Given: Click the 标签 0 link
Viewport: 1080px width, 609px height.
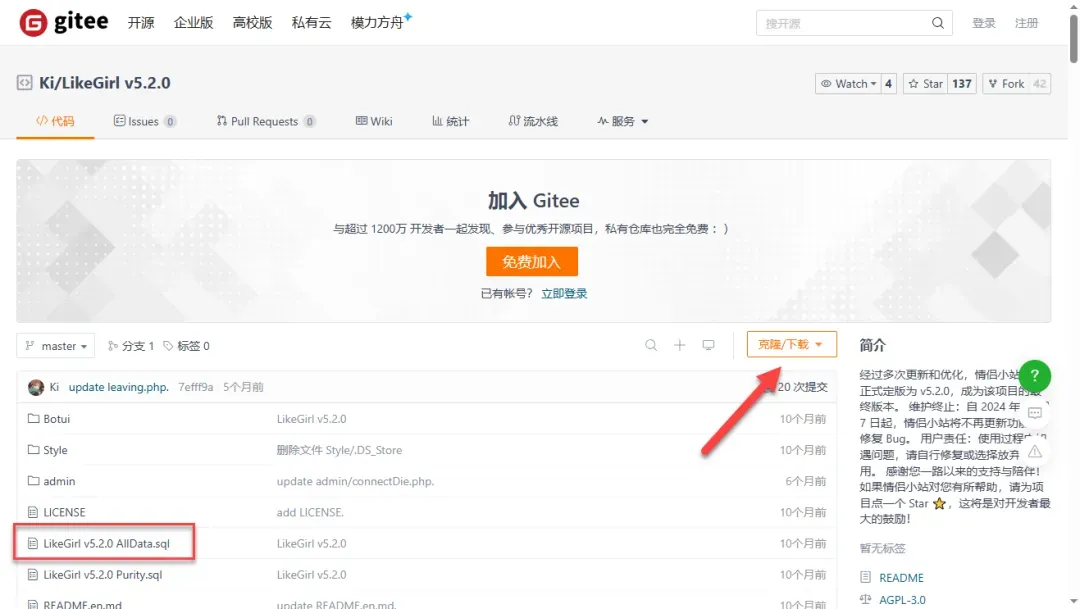Looking at the screenshot, I should pyautogui.click(x=187, y=346).
